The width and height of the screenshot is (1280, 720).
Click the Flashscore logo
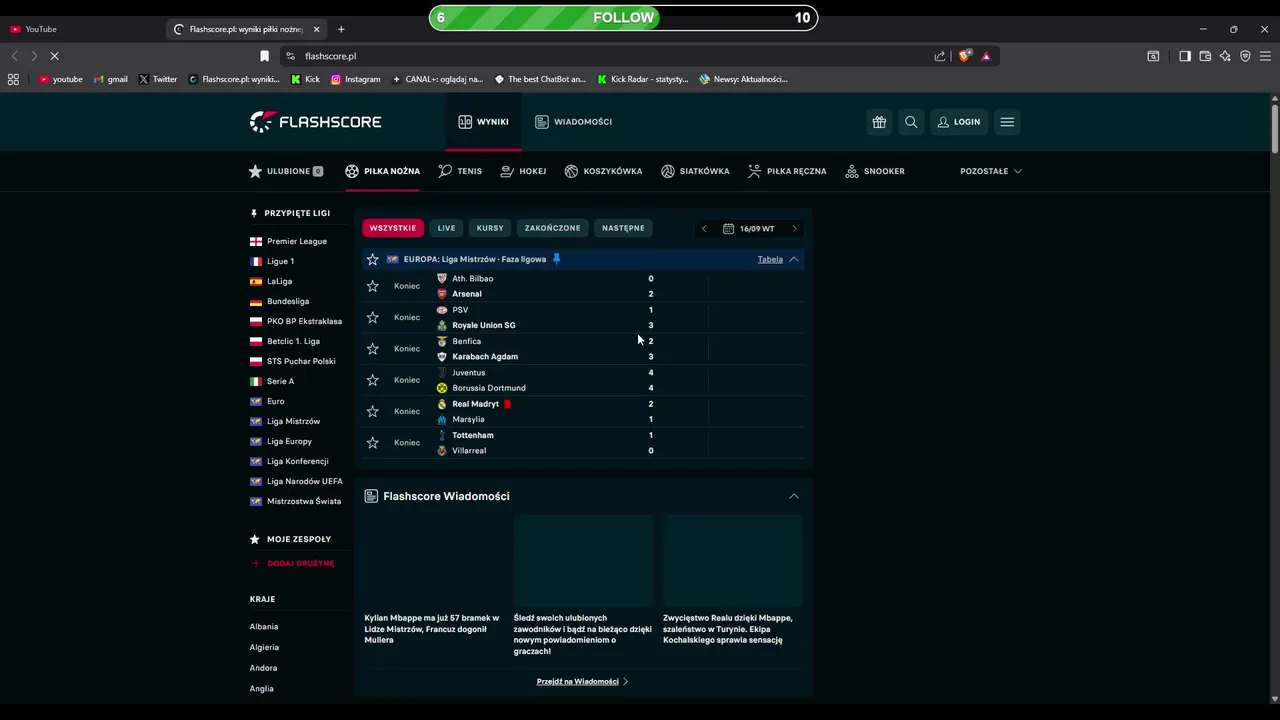(x=315, y=122)
